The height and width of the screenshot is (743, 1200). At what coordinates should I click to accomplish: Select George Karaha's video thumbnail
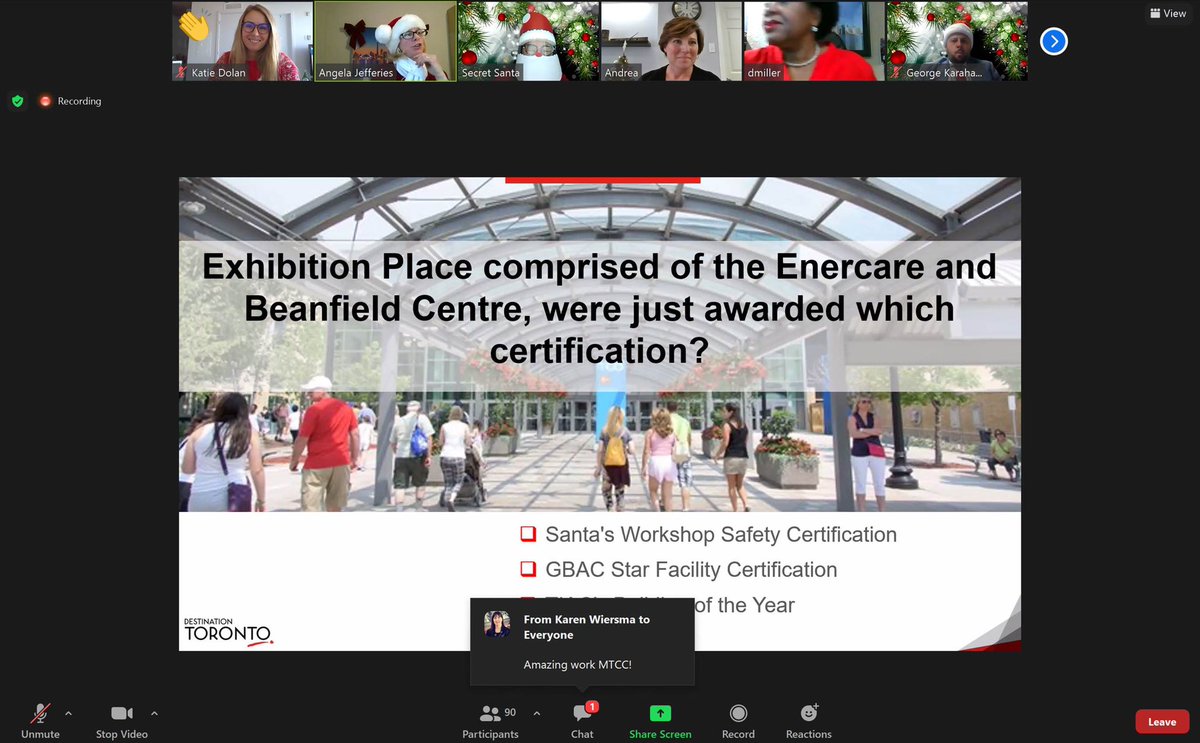pyautogui.click(x=957, y=41)
